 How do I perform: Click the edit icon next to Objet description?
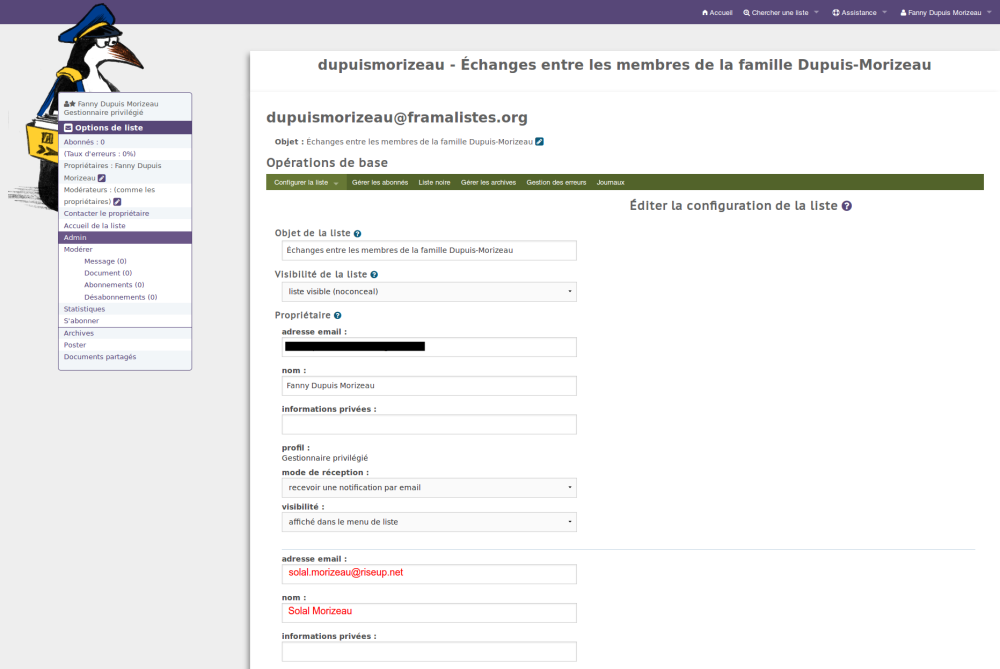coord(540,142)
